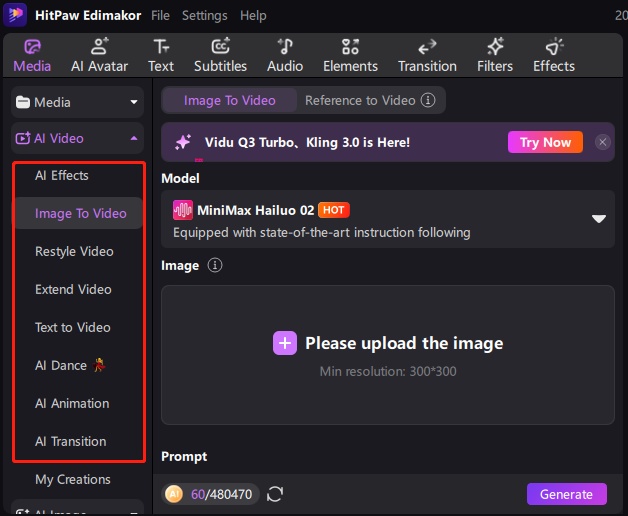Image resolution: width=628 pixels, height=516 pixels.
Task: Click the MiniMax Hailuo model icon
Action: click(x=183, y=210)
